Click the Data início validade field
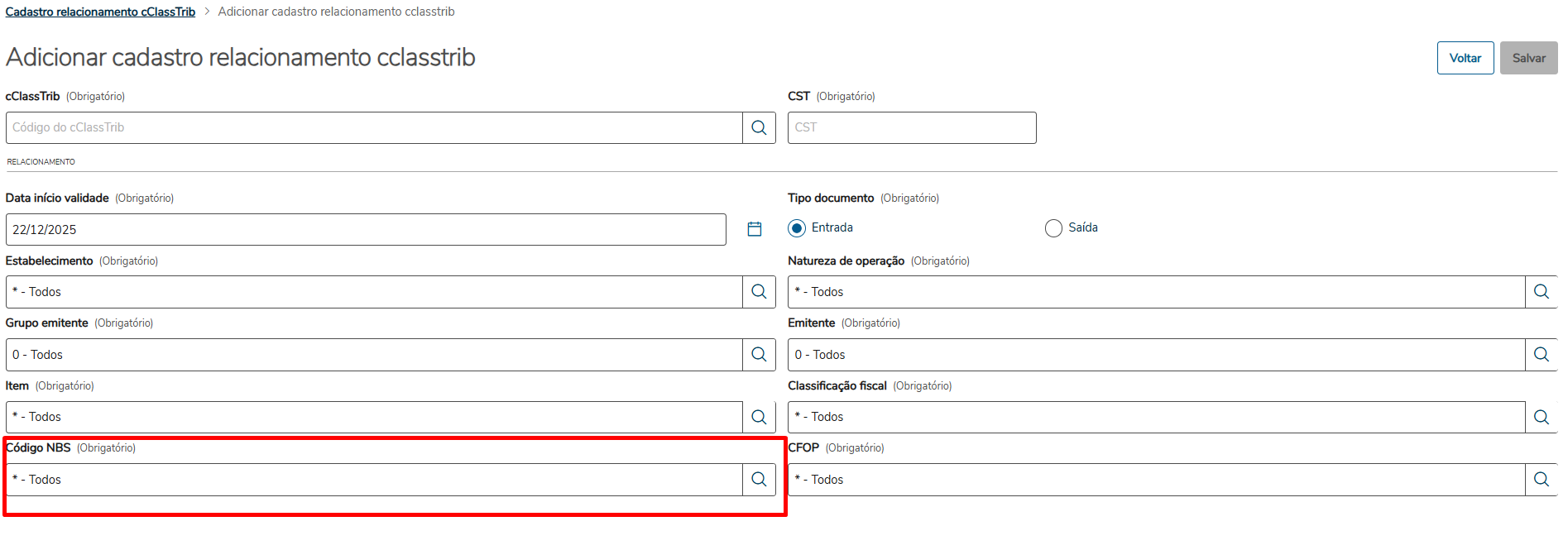Image resolution: width=1568 pixels, height=550 pixels. click(x=364, y=229)
